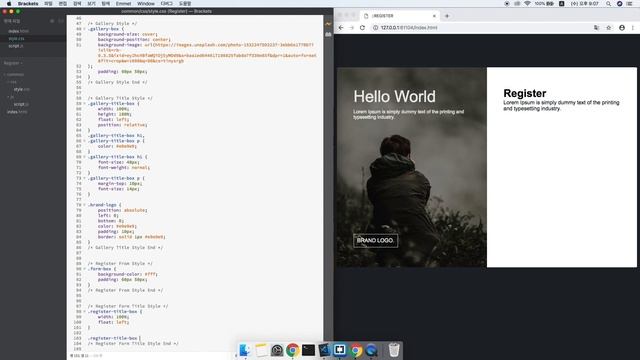
Task: Open a new Chrome tab with plus
Action: click(447, 16)
